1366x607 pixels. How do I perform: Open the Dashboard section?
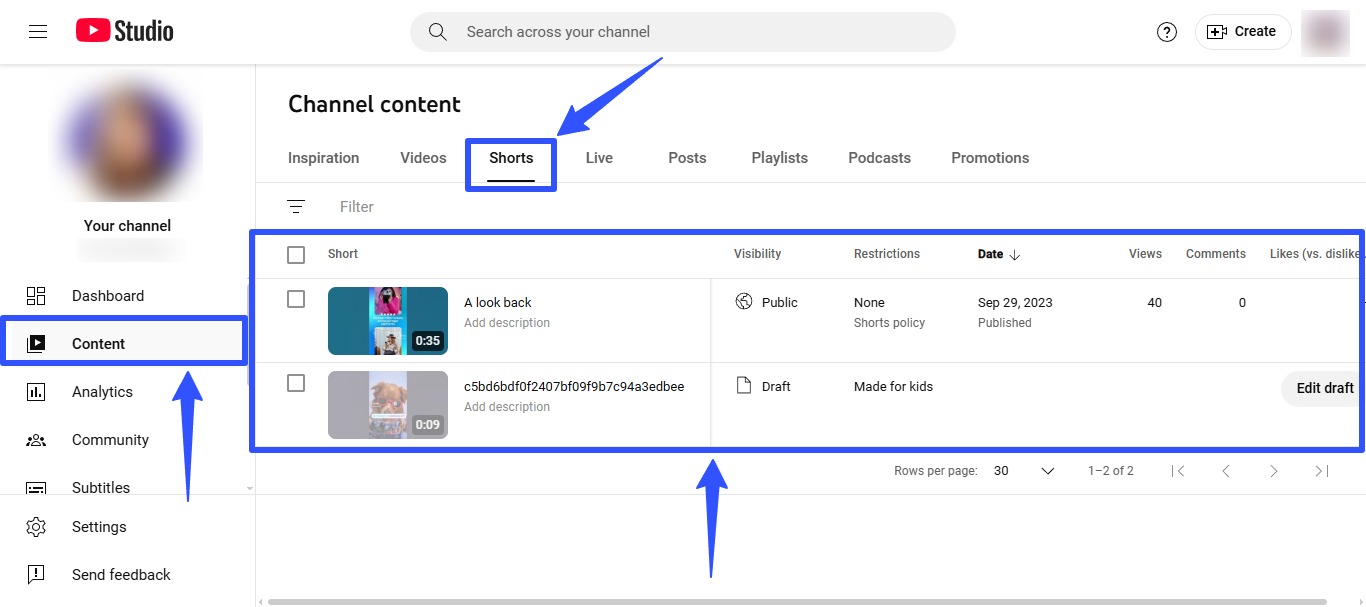coord(107,295)
